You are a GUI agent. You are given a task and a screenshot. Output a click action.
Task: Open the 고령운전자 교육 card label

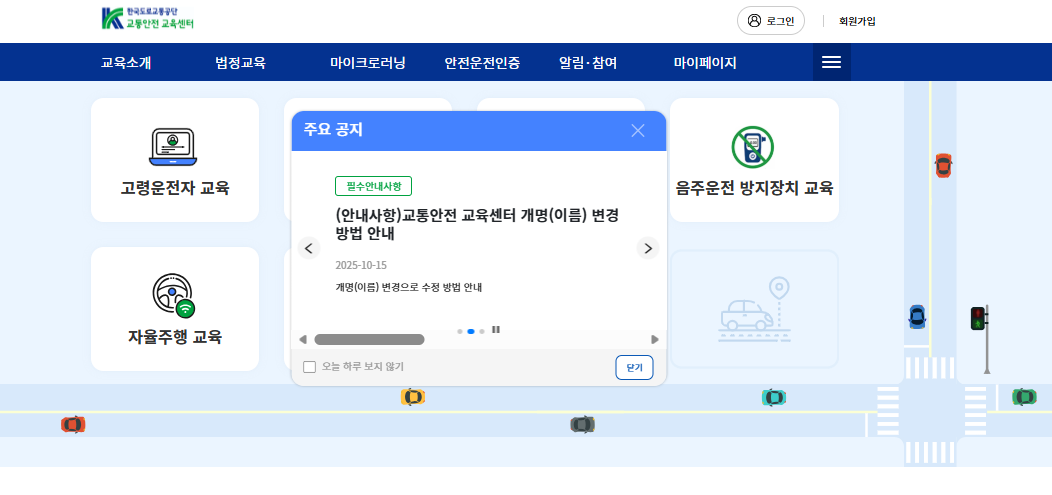coord(175,188)
